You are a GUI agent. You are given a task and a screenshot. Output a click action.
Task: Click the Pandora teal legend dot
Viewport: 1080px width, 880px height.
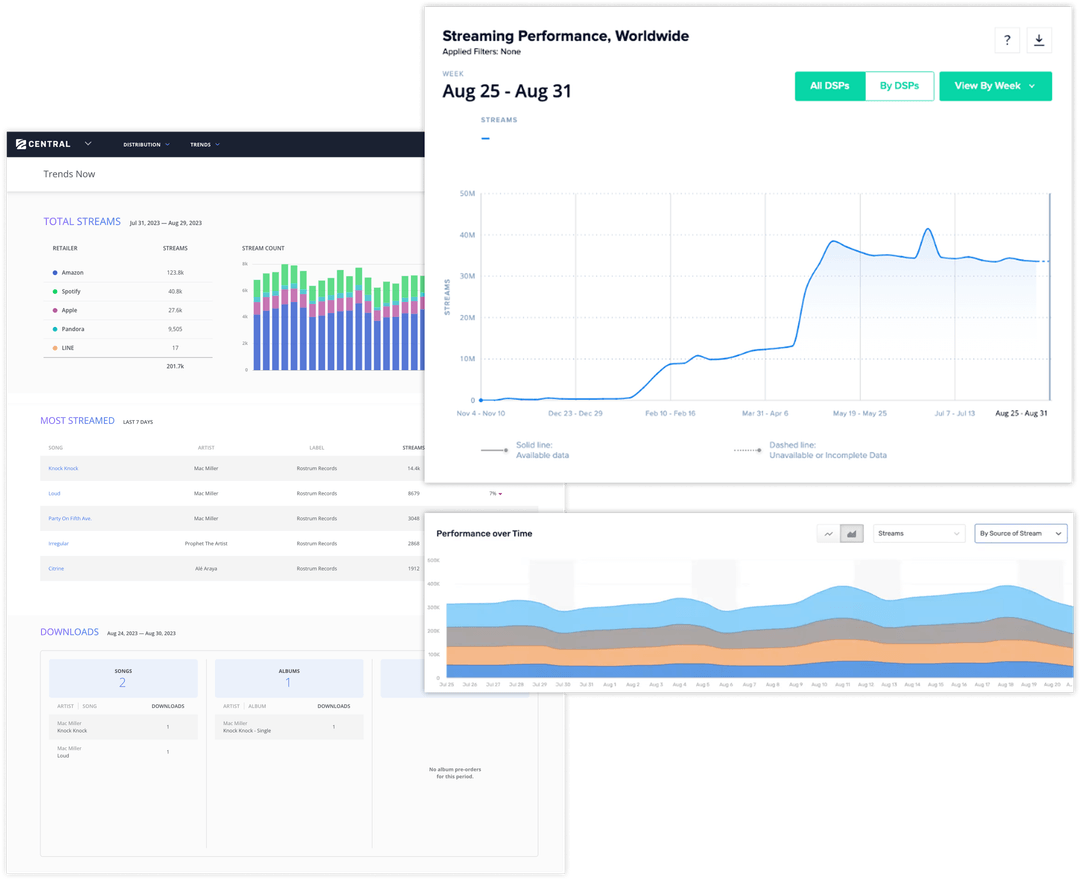pyautogui.click(x=54, y=329)
